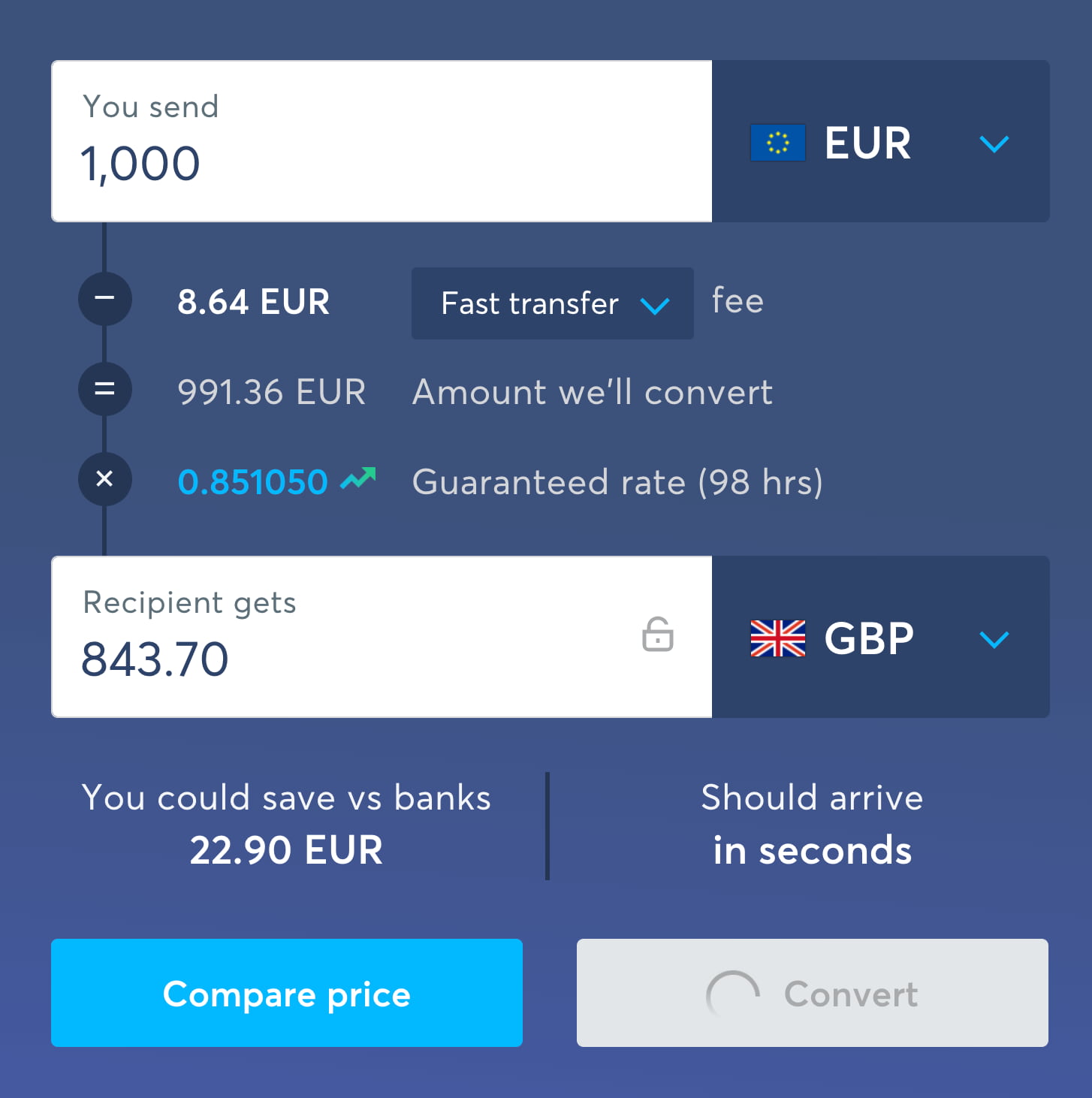Click the multiply rate circle icon
1092x1098 pixels.
(x=105, y=478)
